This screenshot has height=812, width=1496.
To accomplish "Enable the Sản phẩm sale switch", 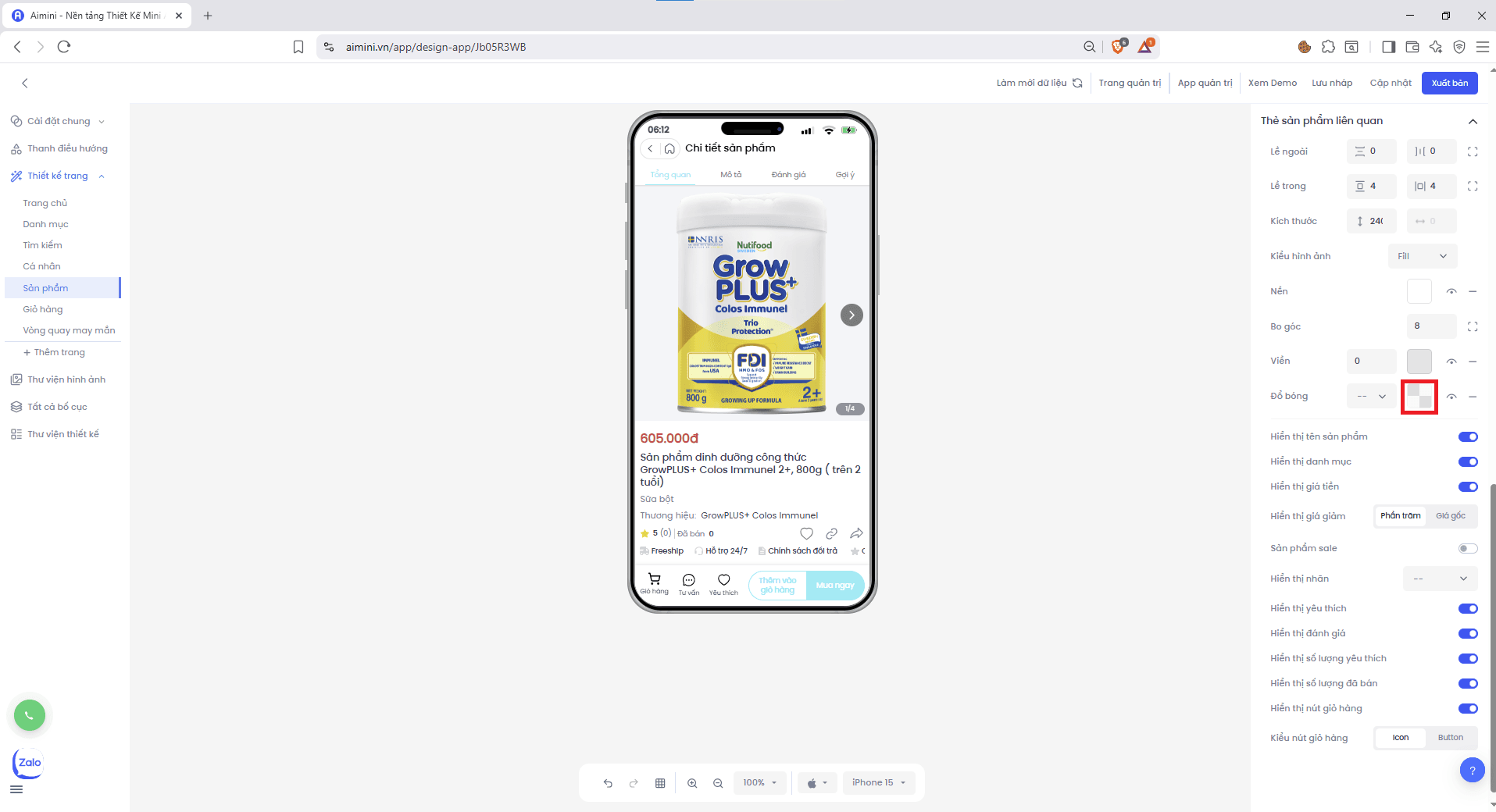I will [1467, 548].
